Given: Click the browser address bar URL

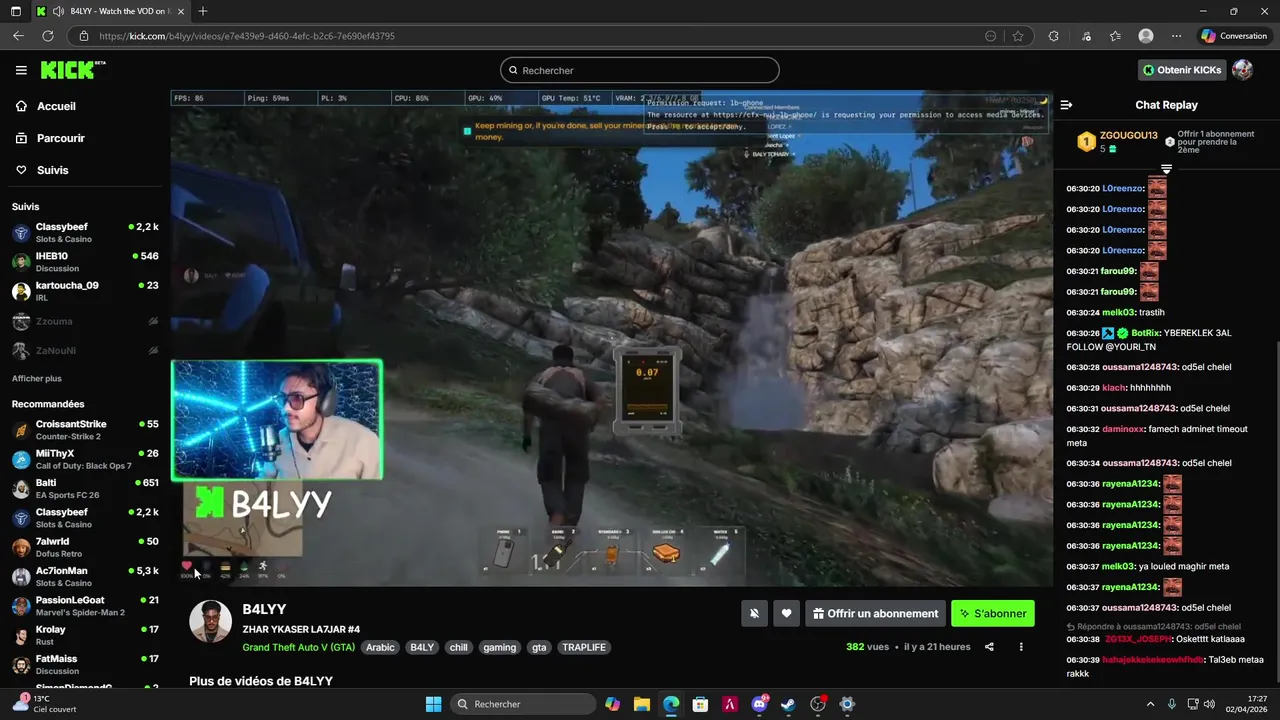Looking at the screenshot, I should tap(247, 36).
